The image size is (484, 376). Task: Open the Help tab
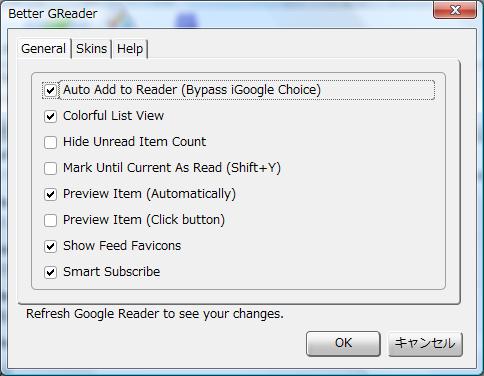[x=130, y=49]
